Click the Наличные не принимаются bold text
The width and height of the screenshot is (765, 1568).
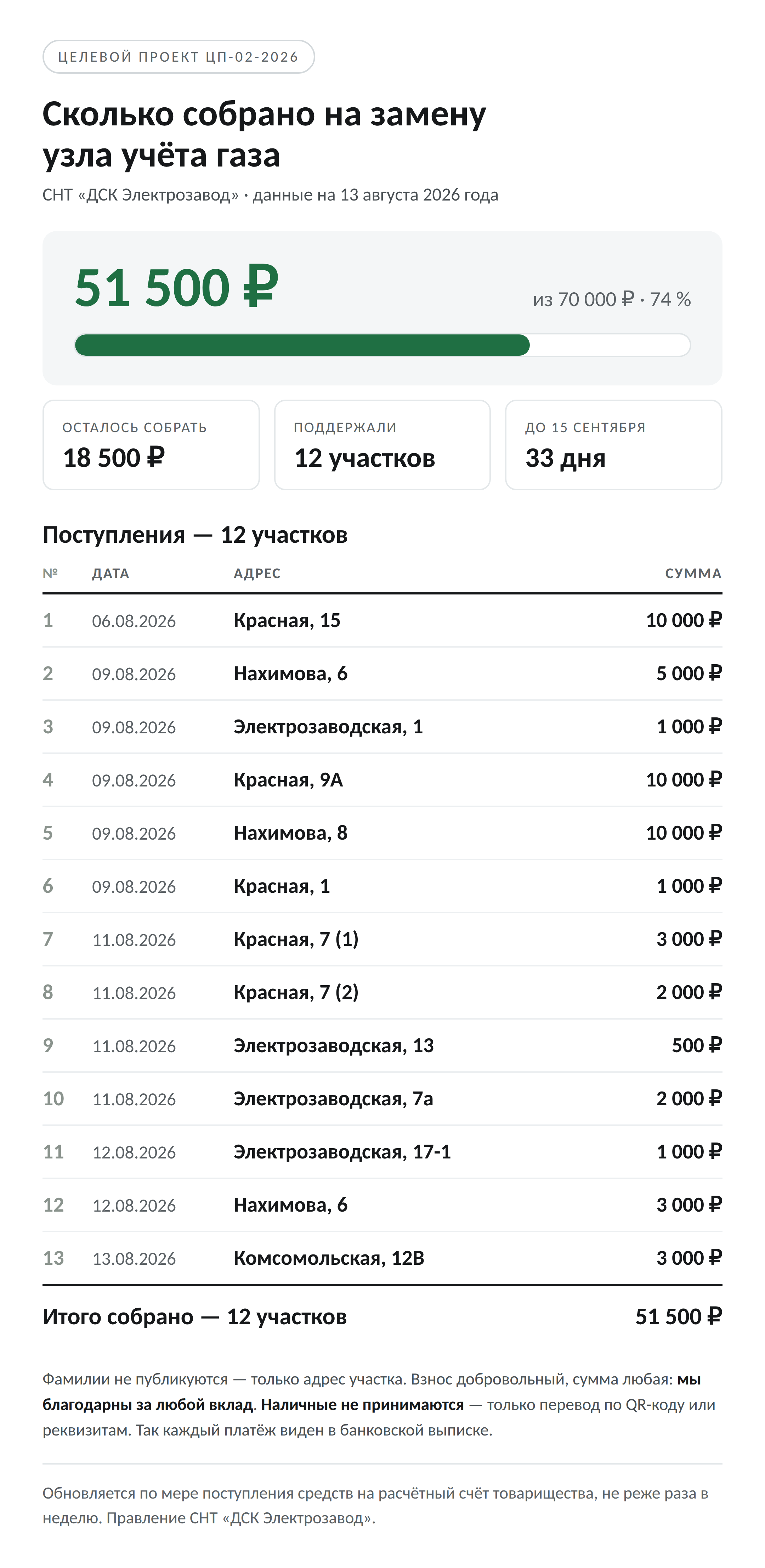coord(363,1405)
